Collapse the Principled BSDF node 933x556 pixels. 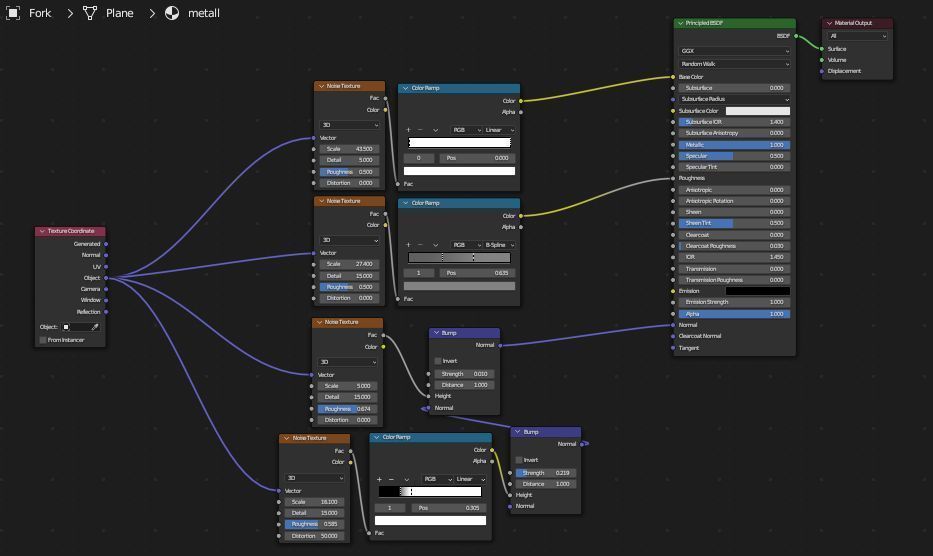(x=680, y=23)
